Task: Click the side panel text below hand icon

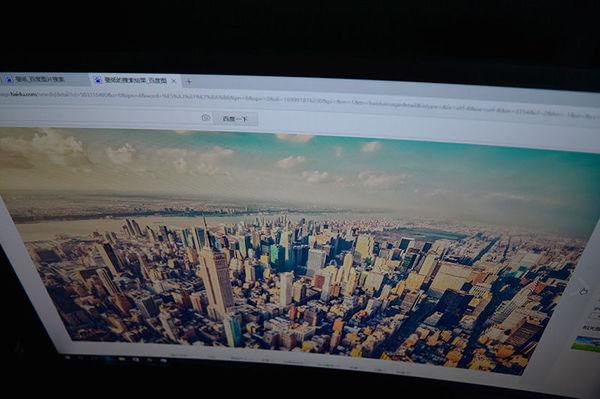Action: [596, 308]
